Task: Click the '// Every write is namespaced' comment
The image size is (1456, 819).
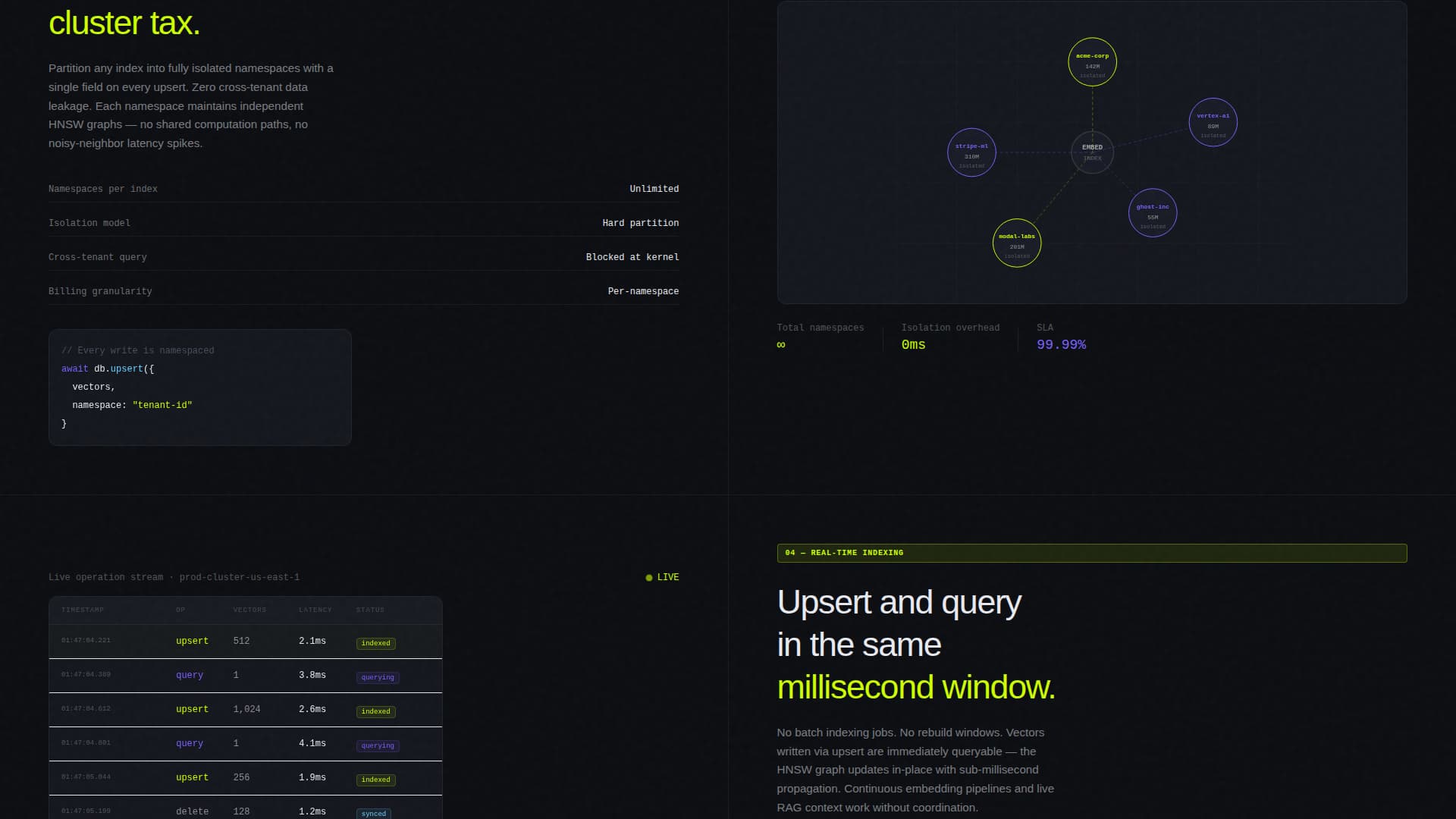Action: (138, 350)
